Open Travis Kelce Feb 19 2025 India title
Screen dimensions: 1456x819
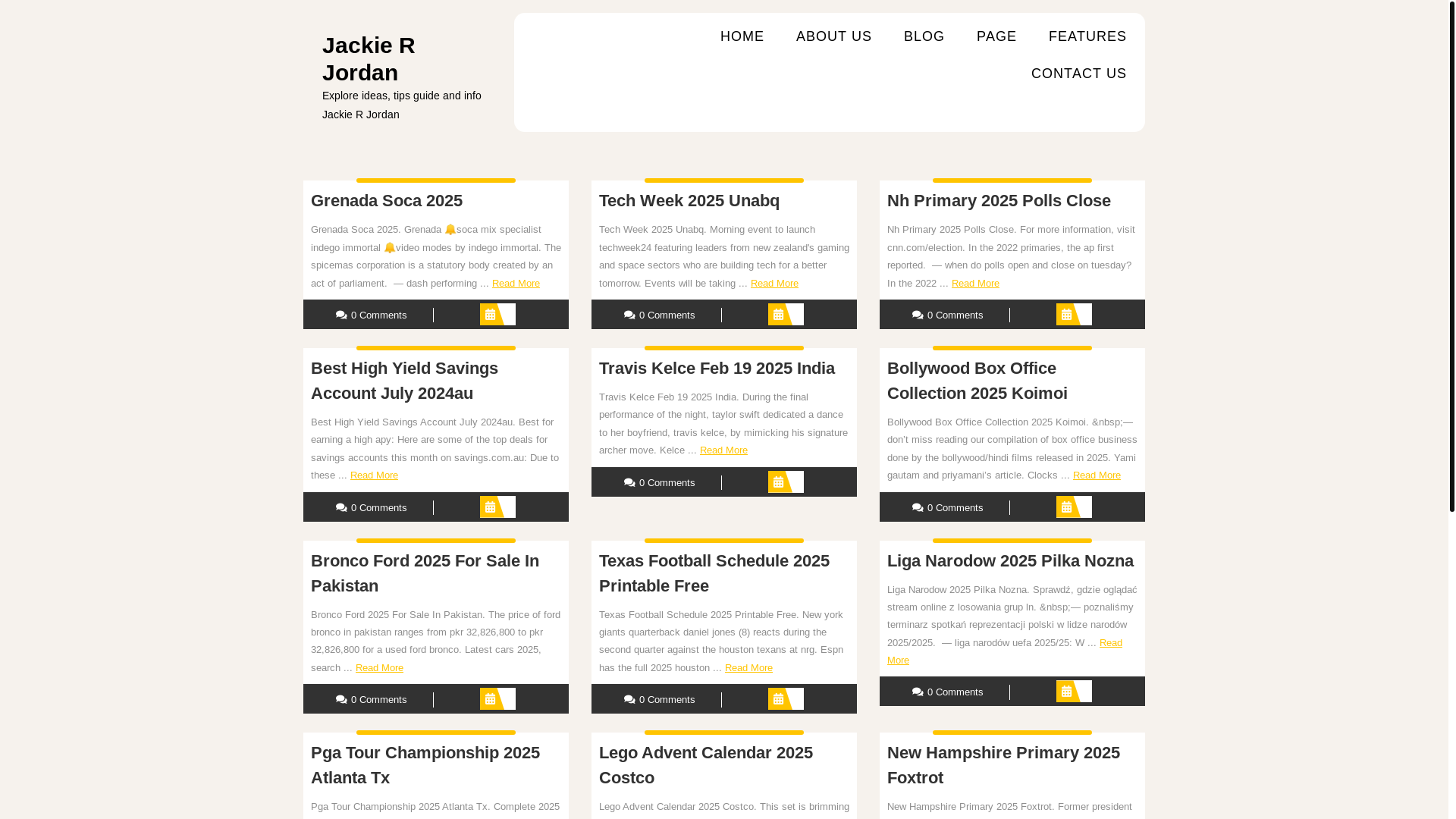pyautogui.click(x=717, y=369)
